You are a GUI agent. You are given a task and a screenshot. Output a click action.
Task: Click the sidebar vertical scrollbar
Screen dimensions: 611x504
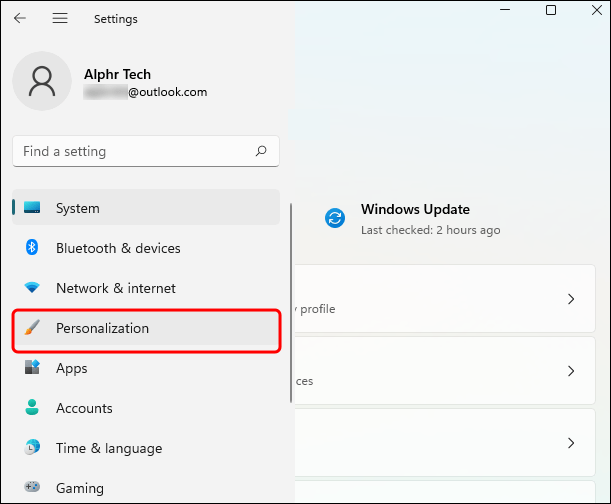click(x=291, y=300)
